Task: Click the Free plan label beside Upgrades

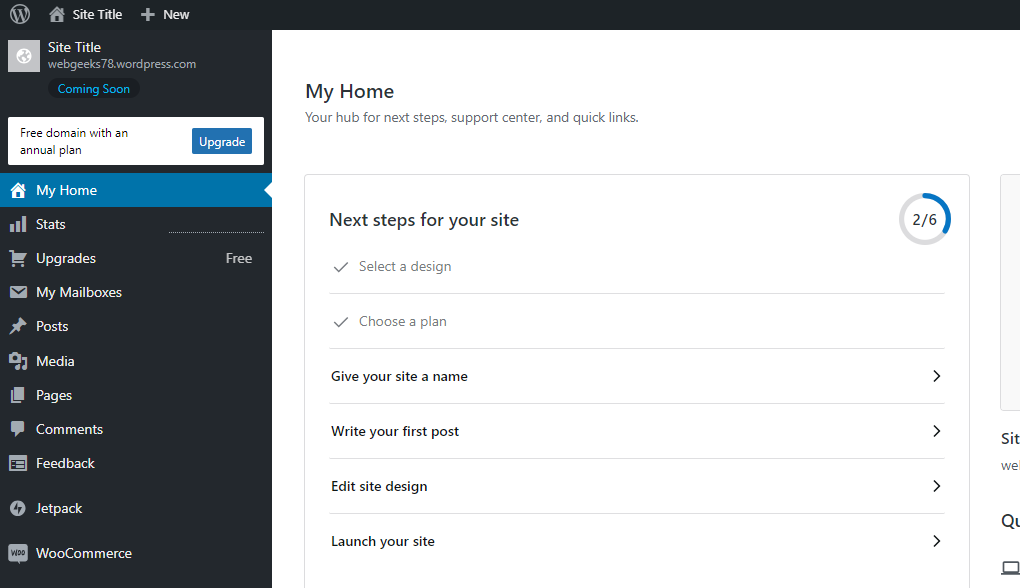Action: pyautogui.click(x=239, y=258)
